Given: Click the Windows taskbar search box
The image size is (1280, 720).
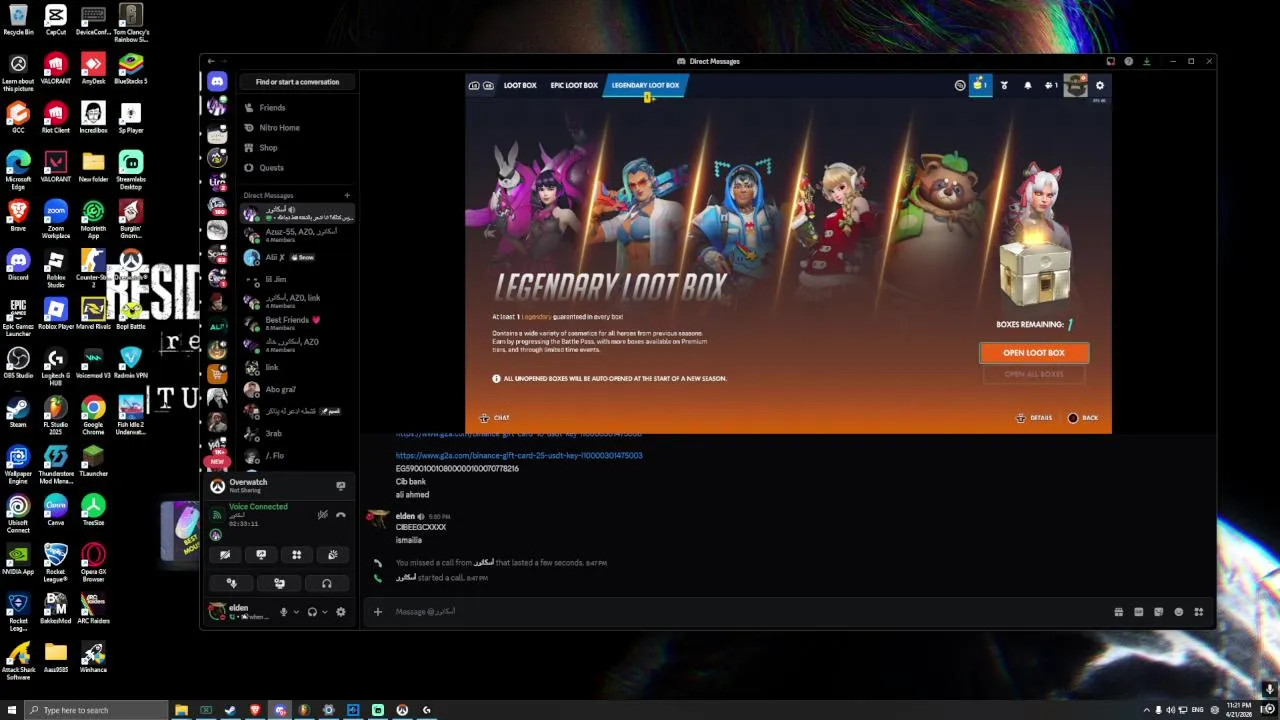Looking at the screenshot, I should coord(96,710).
